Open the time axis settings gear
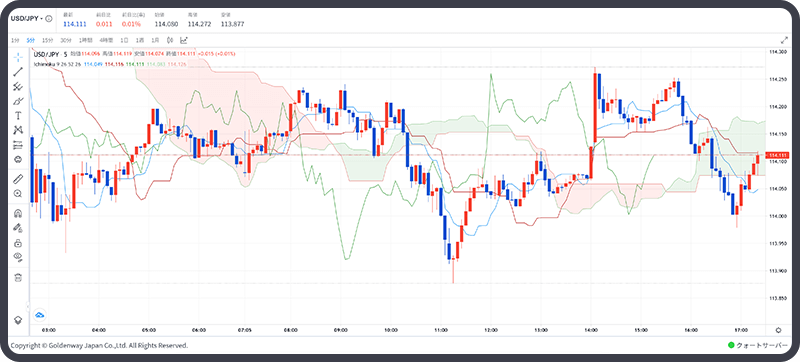The image size is (800, 362). pos(778,330)
